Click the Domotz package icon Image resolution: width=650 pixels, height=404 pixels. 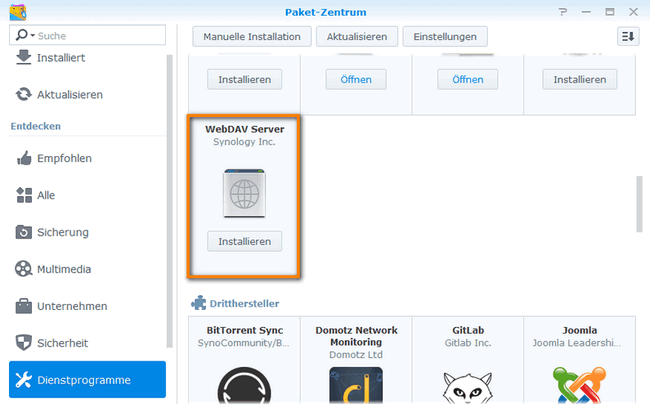click(x=356, y=385)
